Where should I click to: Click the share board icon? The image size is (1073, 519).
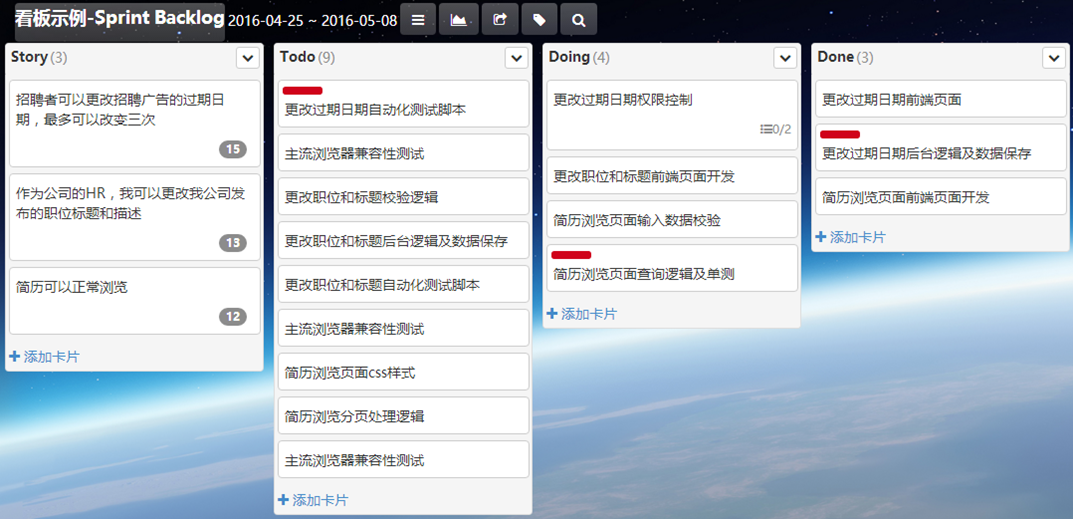click(x=500, y=19)
